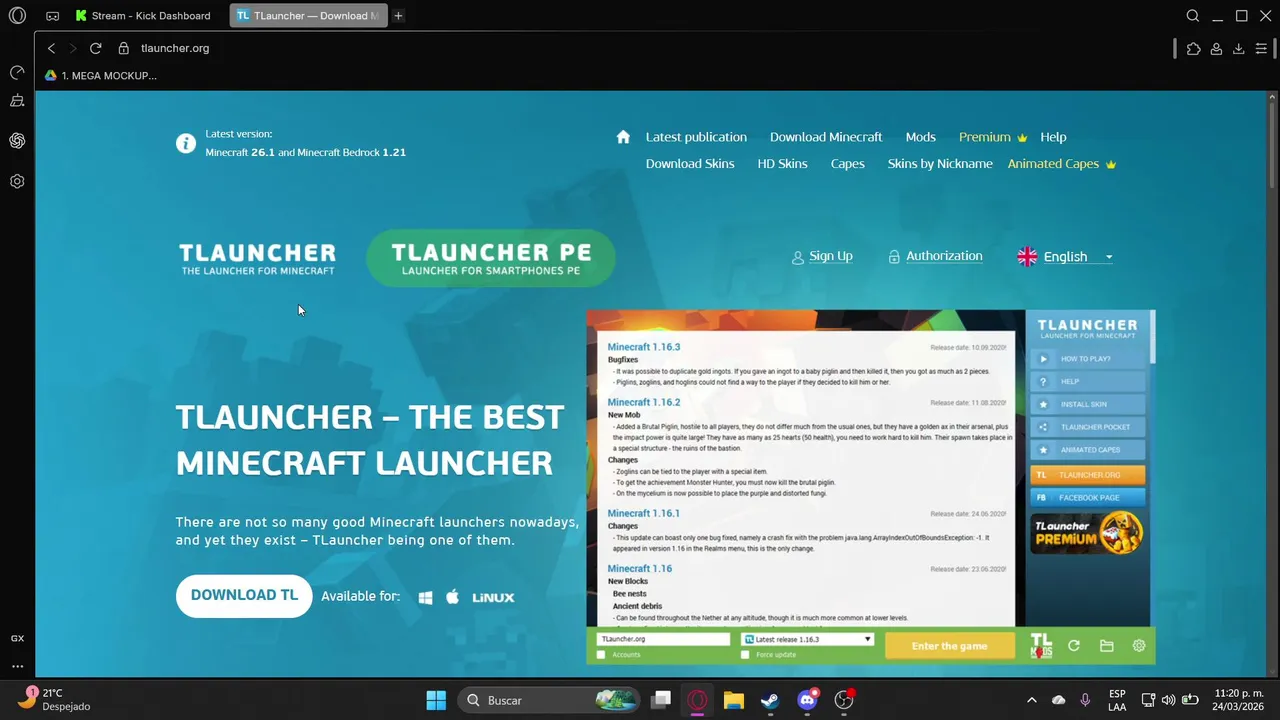The width and height of the screenshot is (1280, 720).
Task: Click the Latest version info icon
Action: click(186, 144)
